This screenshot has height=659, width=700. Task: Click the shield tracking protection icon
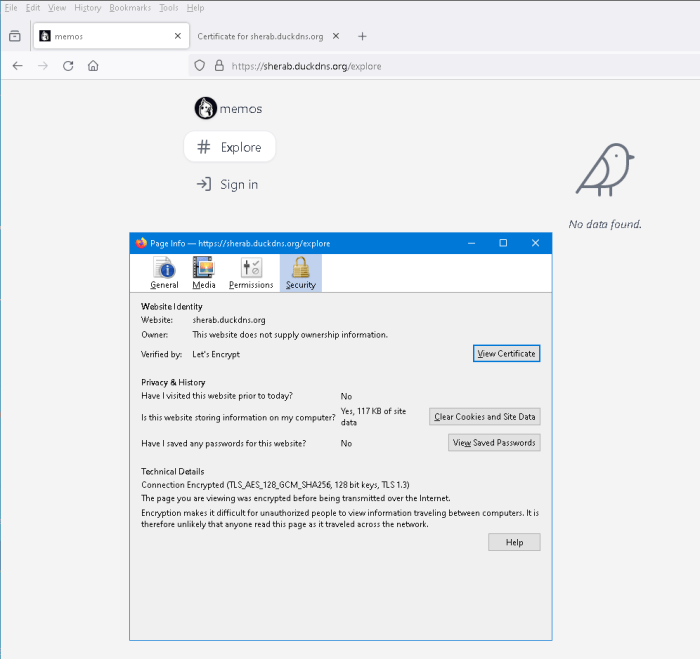pyautogui.click(x=200, y=66)
